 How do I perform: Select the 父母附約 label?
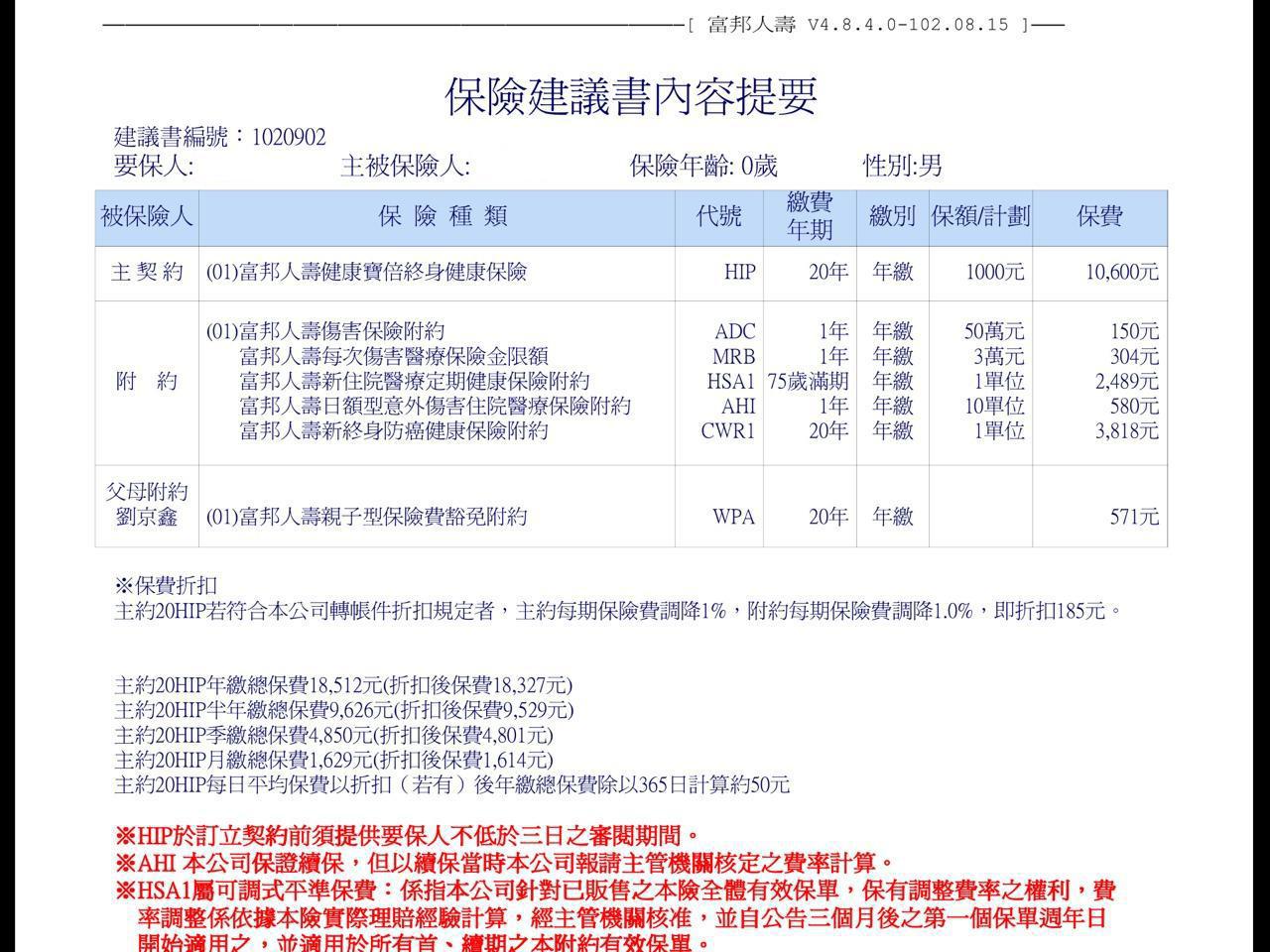click(147, 492)
